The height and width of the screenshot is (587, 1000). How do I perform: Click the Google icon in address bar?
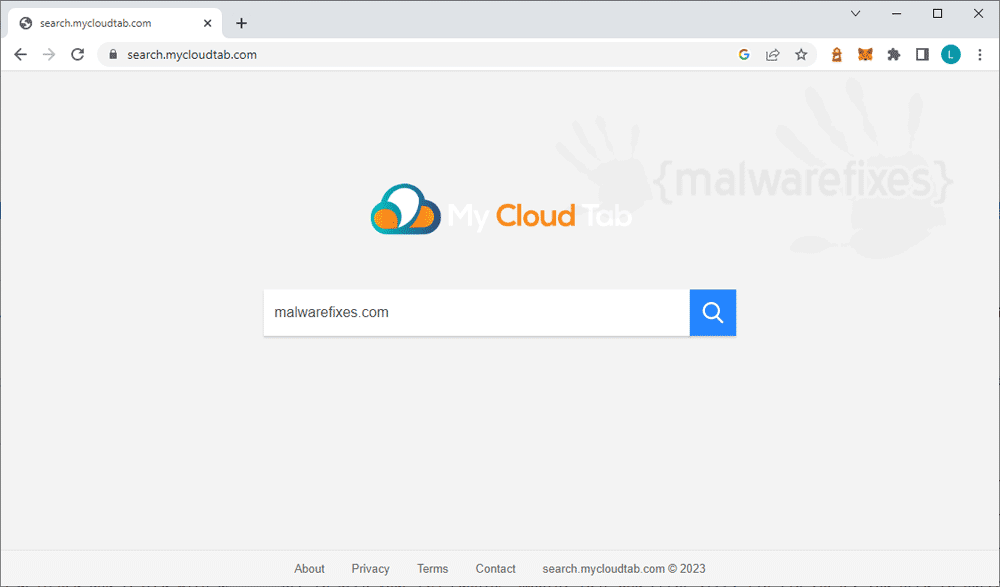[744, 55]
